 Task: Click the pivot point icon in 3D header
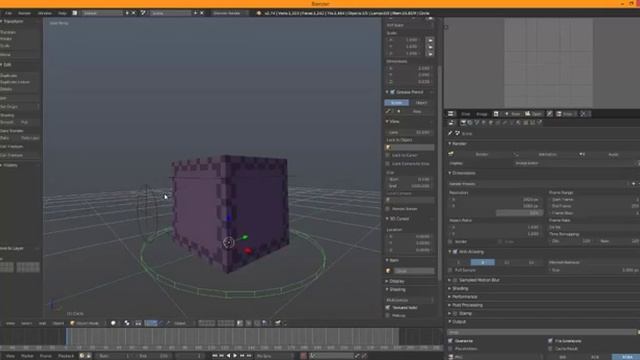(x=127, y=323)
